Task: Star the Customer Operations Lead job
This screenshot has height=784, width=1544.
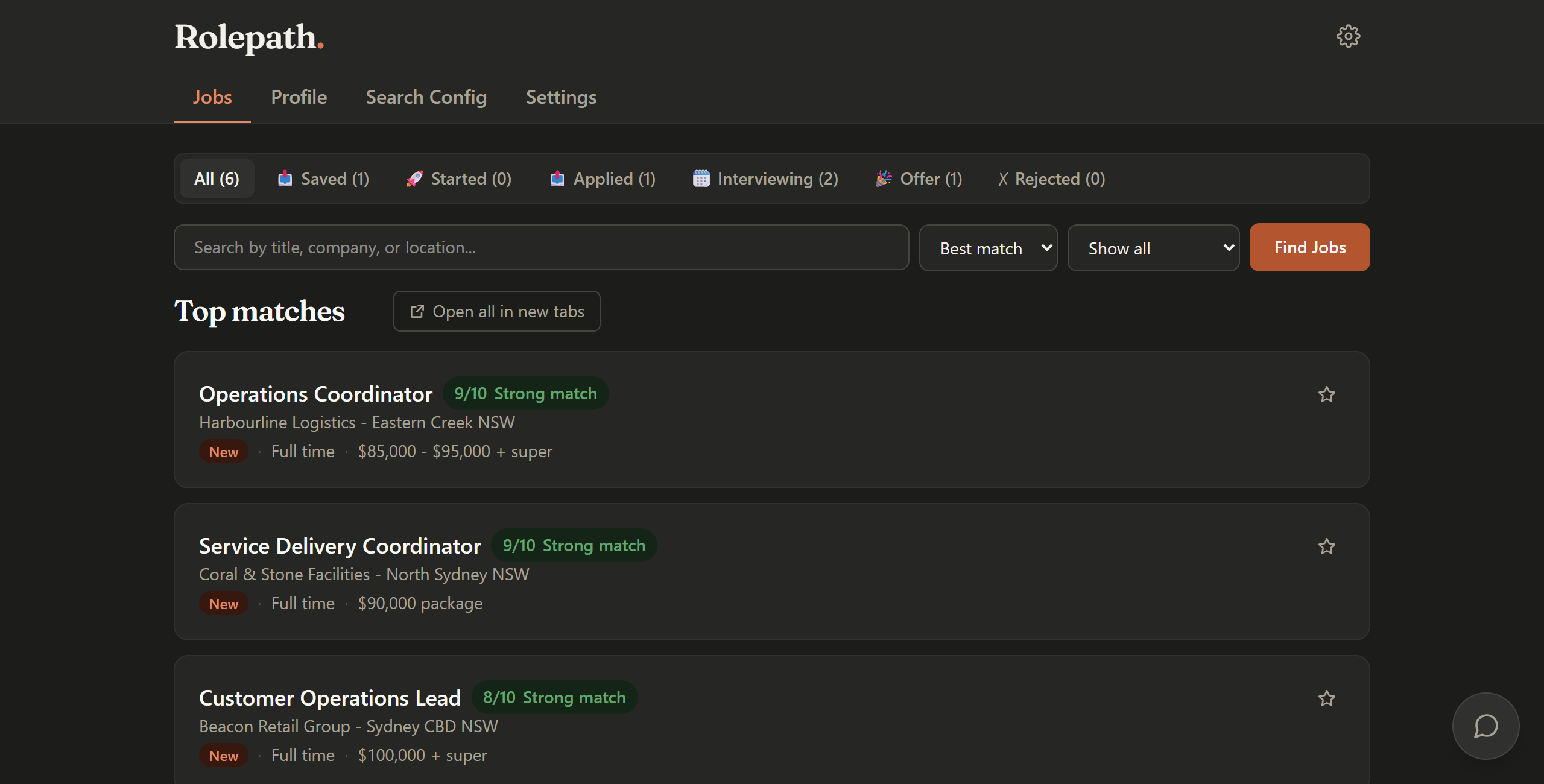Action: coord(1326,698)
